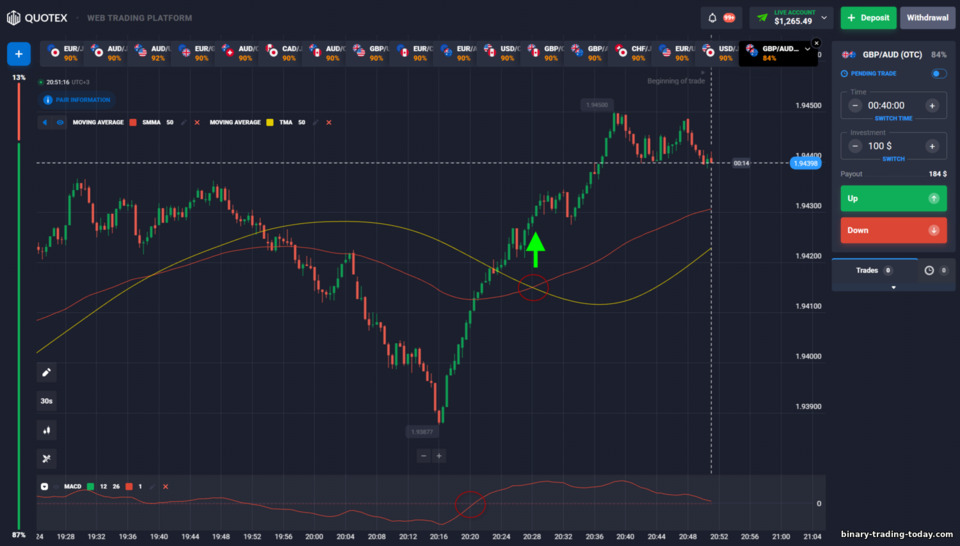Toggle Pending Trade switch
The height and width of the screenshot is (546, 960).
[939, 73]
